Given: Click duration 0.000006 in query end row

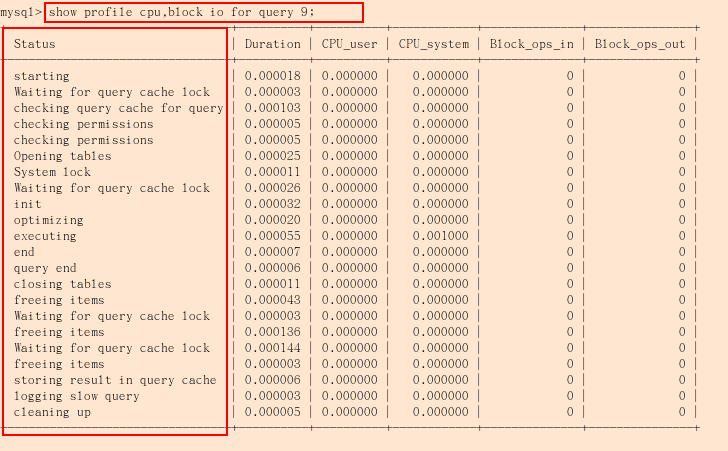Looking at the screenshot, I should 273,268.
